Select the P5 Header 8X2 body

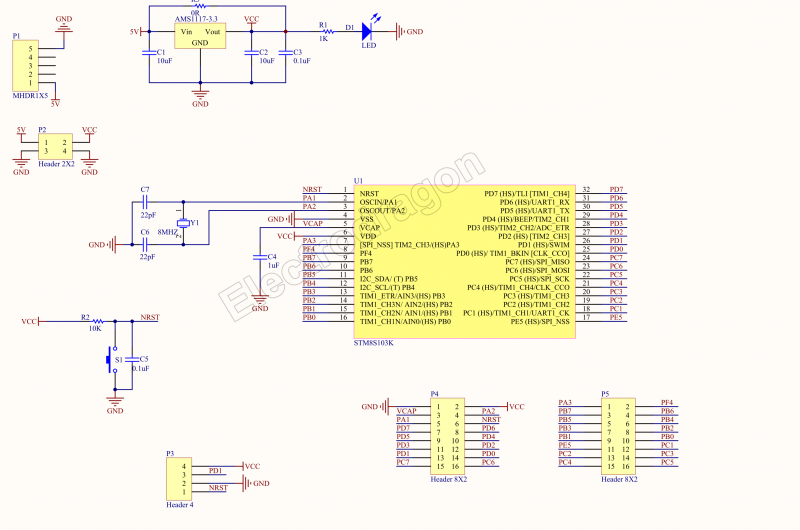[618, 436]
